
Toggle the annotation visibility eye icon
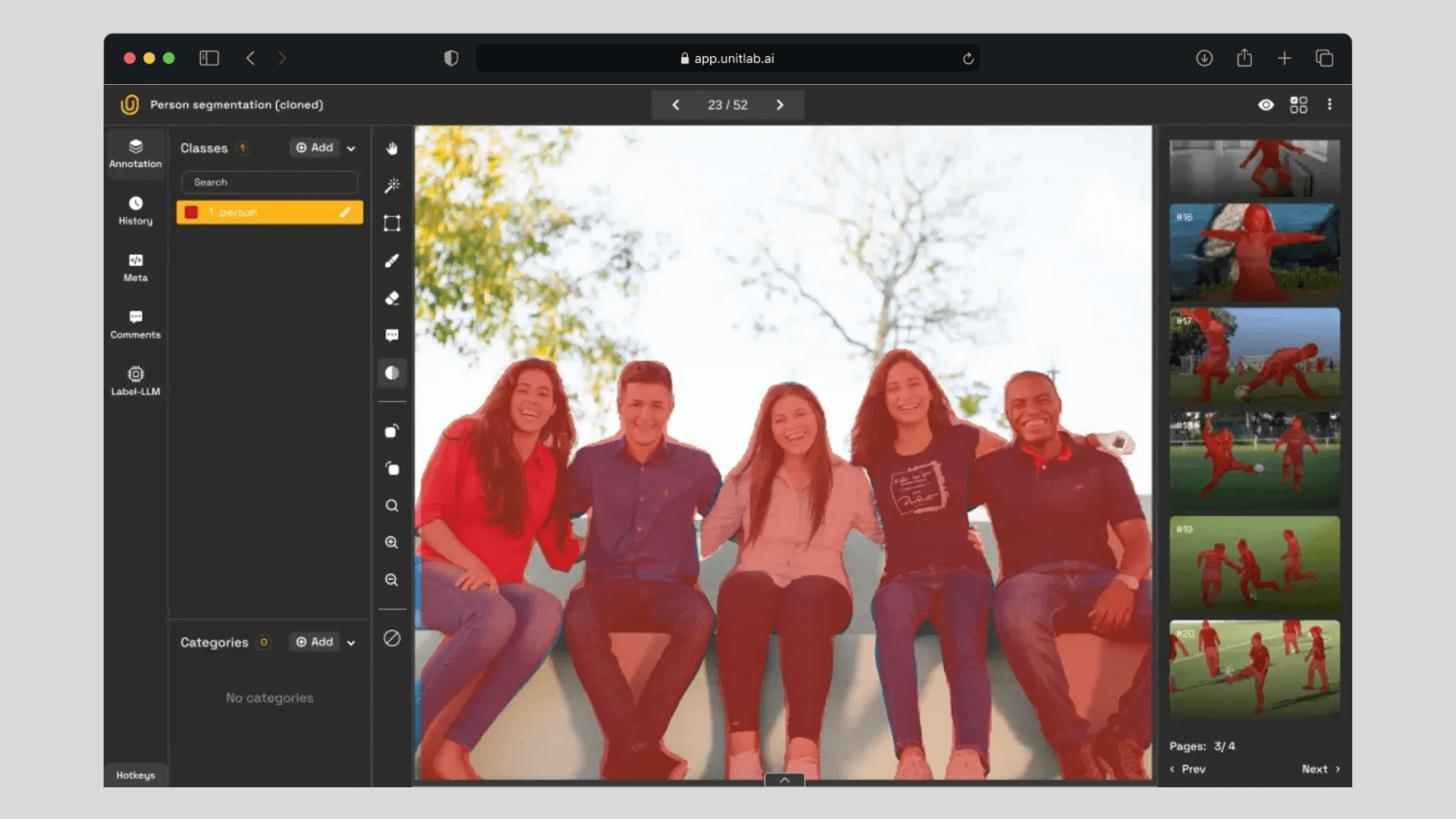[x=1266, y=105]
